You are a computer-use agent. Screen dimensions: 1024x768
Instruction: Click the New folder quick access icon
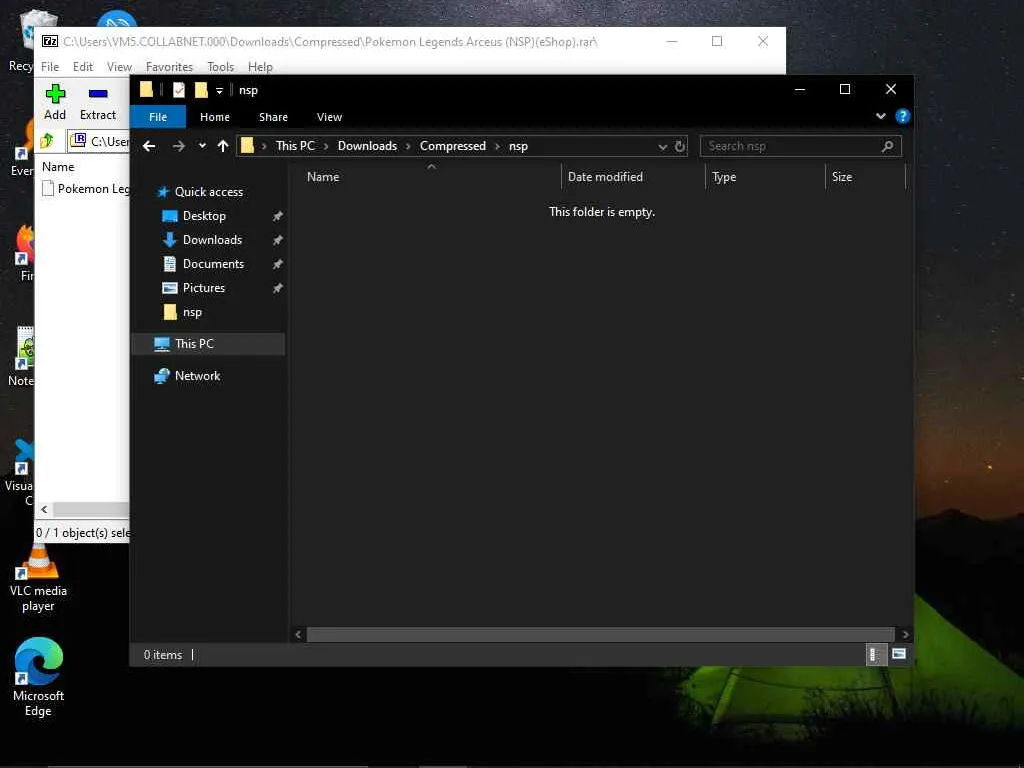coord(201,90)
